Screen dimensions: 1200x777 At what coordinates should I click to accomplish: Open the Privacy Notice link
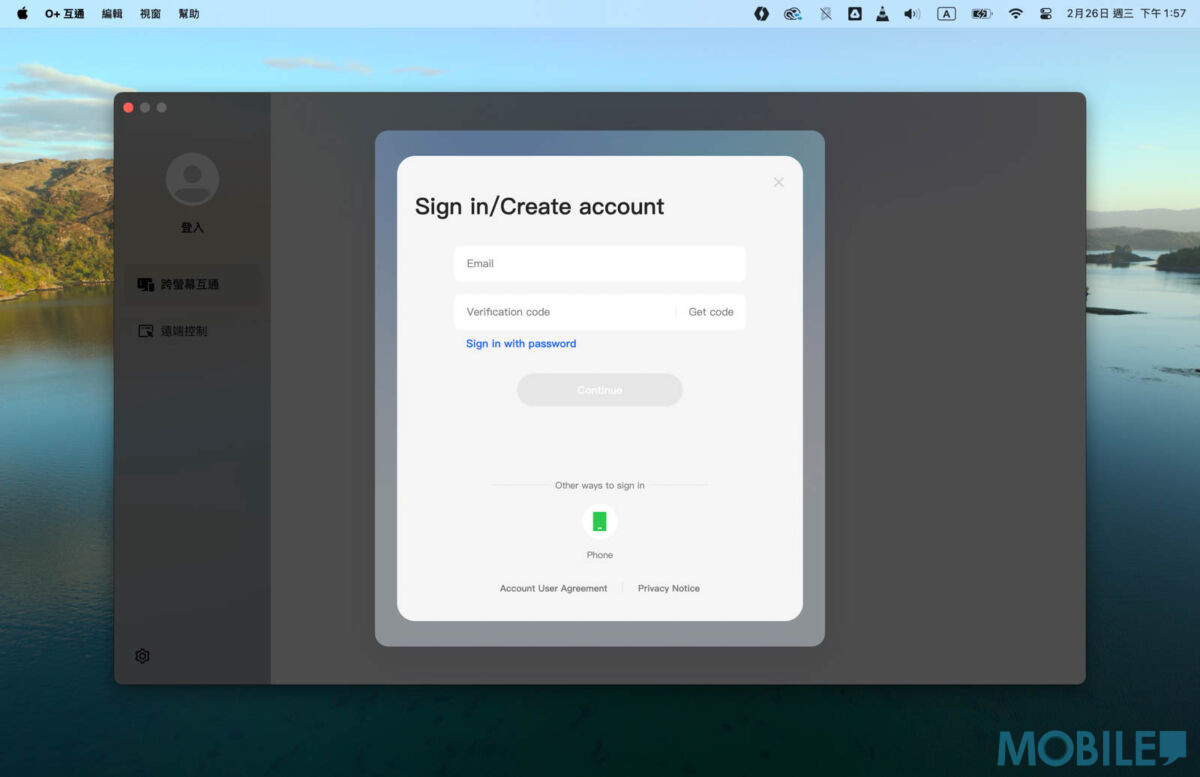[668, 588]
